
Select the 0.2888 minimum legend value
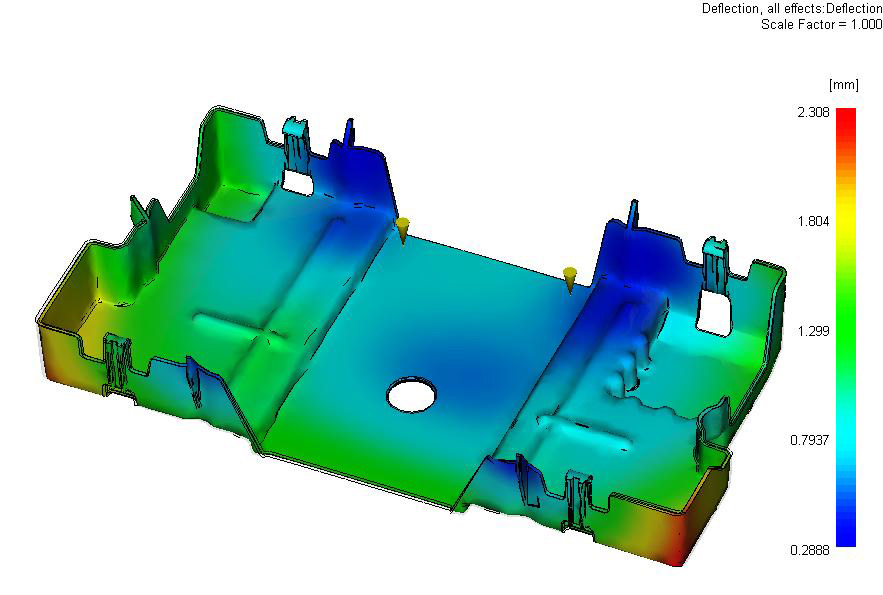point(810,550)
